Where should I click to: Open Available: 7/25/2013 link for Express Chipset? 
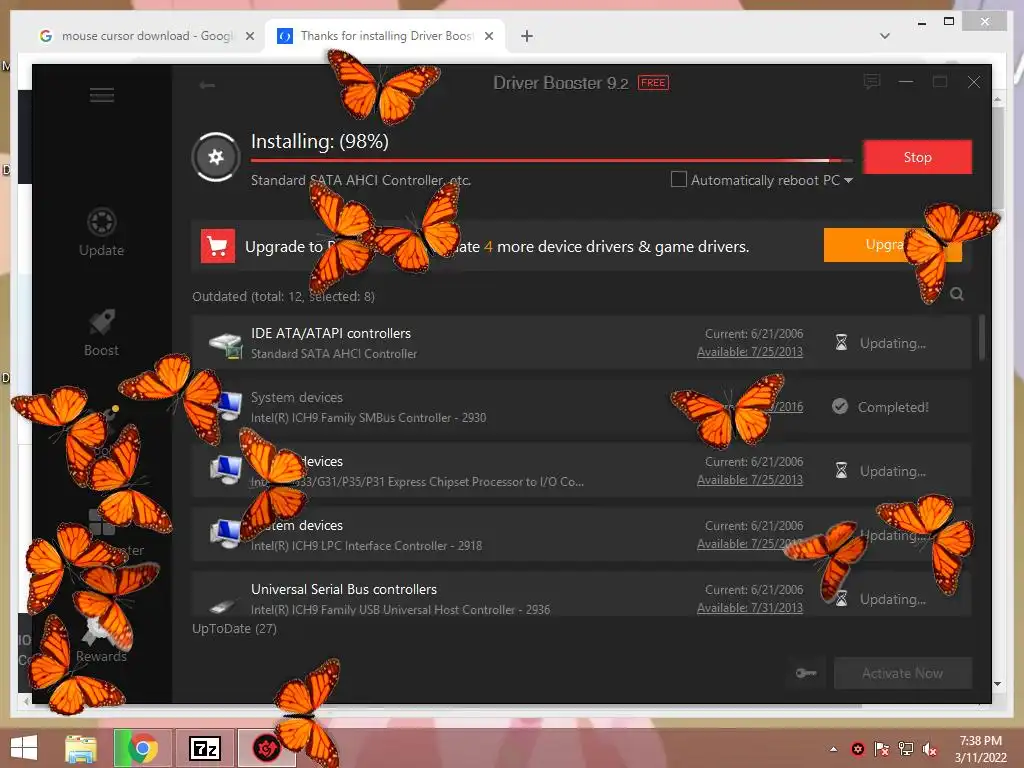pos(750,479)
